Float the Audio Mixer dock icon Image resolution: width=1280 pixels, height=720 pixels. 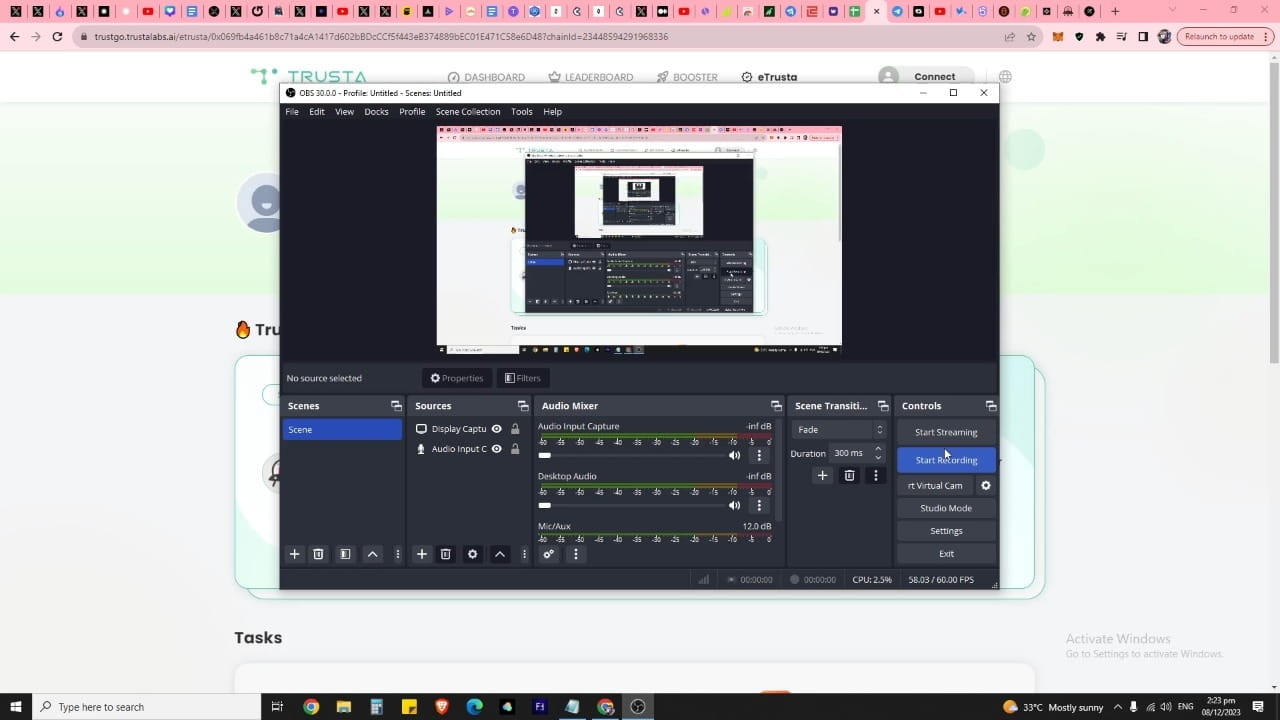pos(775,406)
